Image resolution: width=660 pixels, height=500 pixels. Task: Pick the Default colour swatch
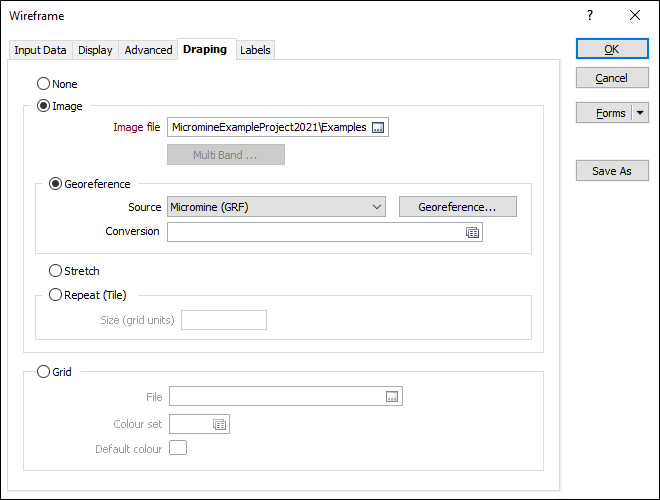point(178,449)
